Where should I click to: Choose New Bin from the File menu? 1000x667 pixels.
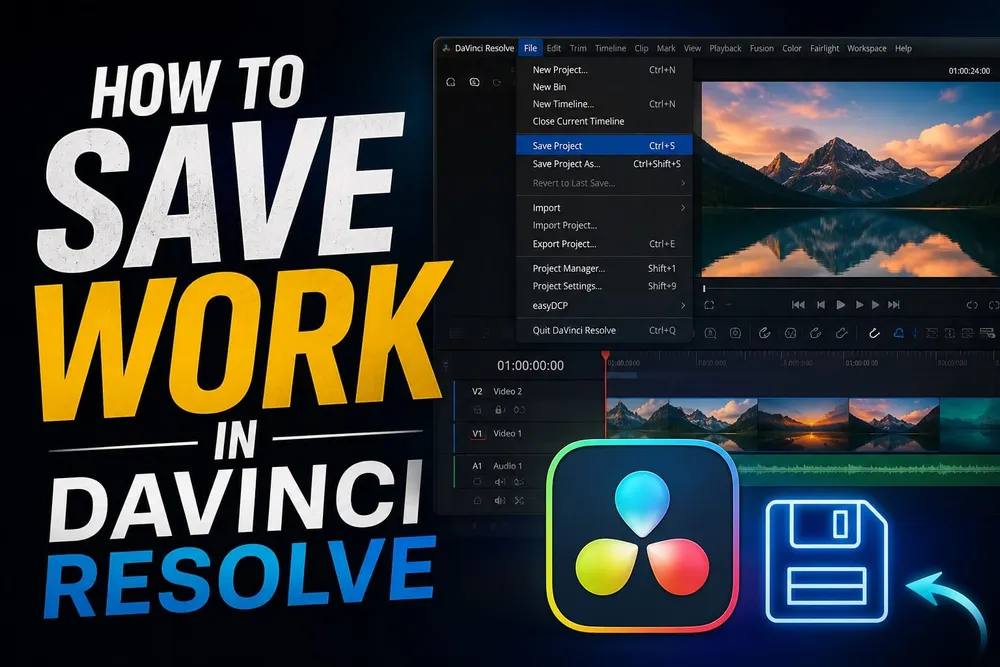point(604,87)
